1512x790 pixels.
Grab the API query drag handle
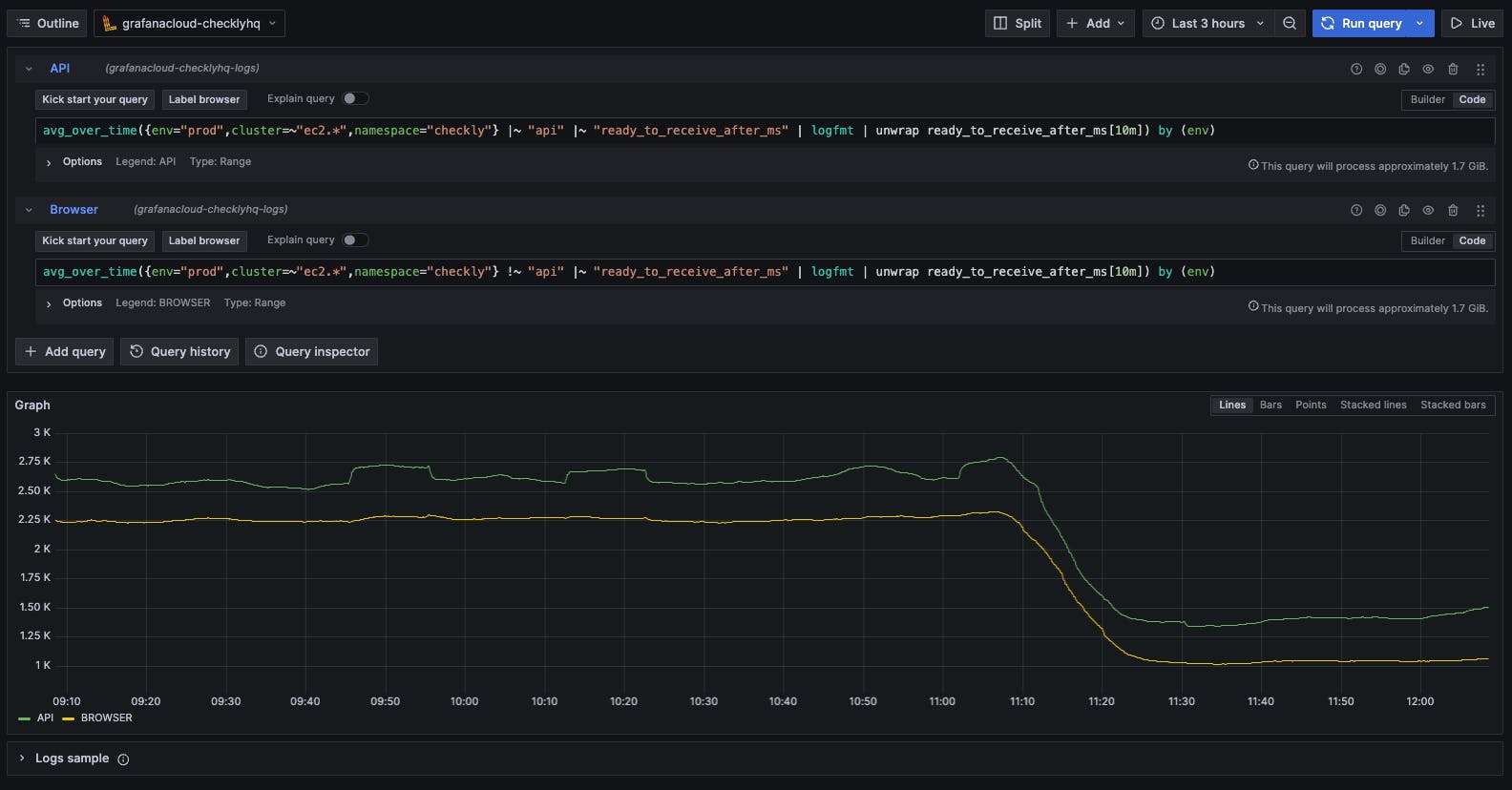[1480, 69]
